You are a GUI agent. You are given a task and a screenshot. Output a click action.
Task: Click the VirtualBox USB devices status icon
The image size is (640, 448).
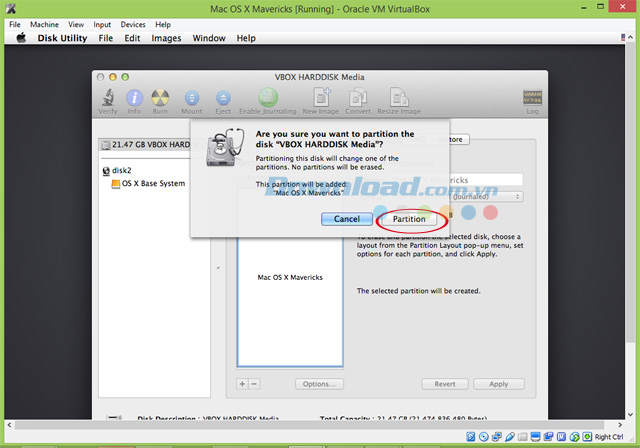point(509,437)
